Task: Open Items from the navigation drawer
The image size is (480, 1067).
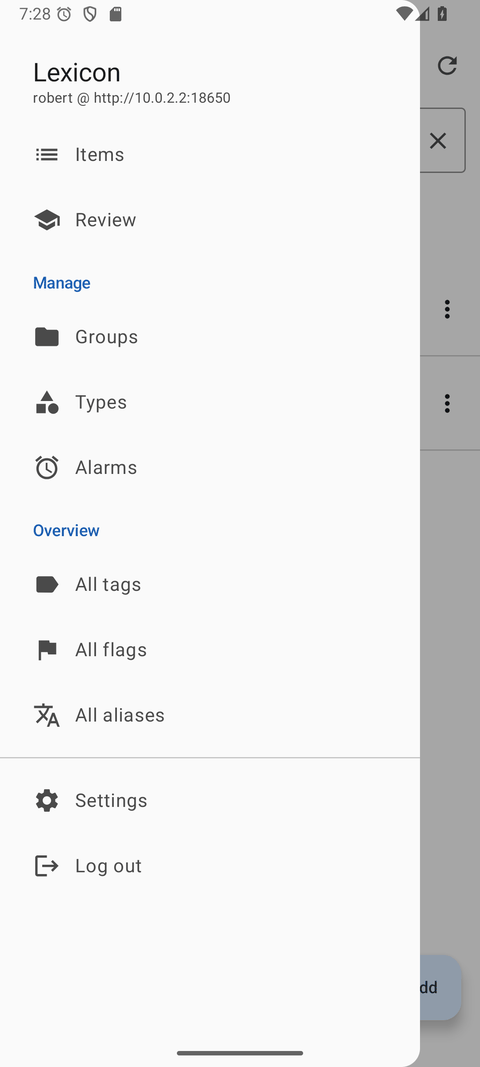Action: pyautogui.click(x=210, y=154)
